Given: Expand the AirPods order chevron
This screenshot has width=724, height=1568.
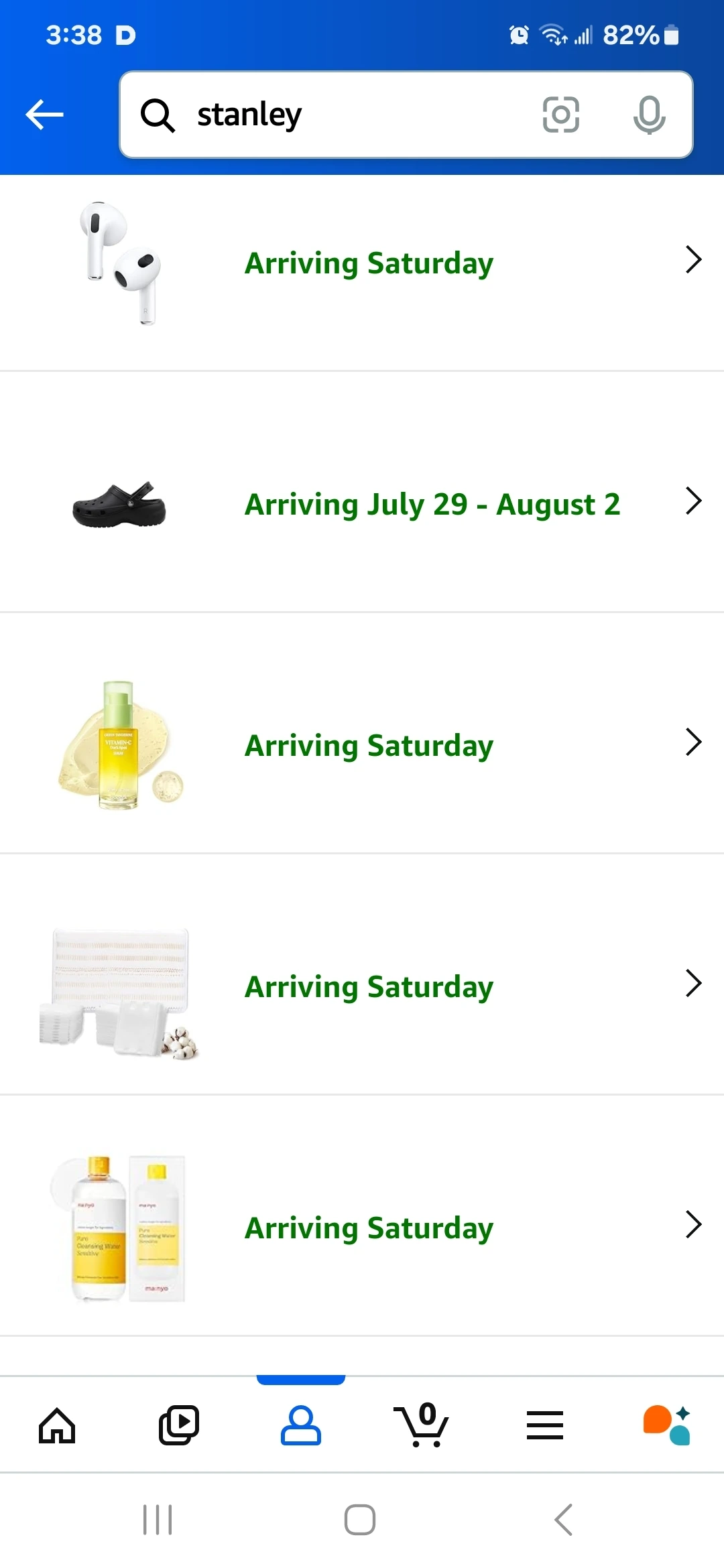Looking at the screenshot, I should 694,259.
